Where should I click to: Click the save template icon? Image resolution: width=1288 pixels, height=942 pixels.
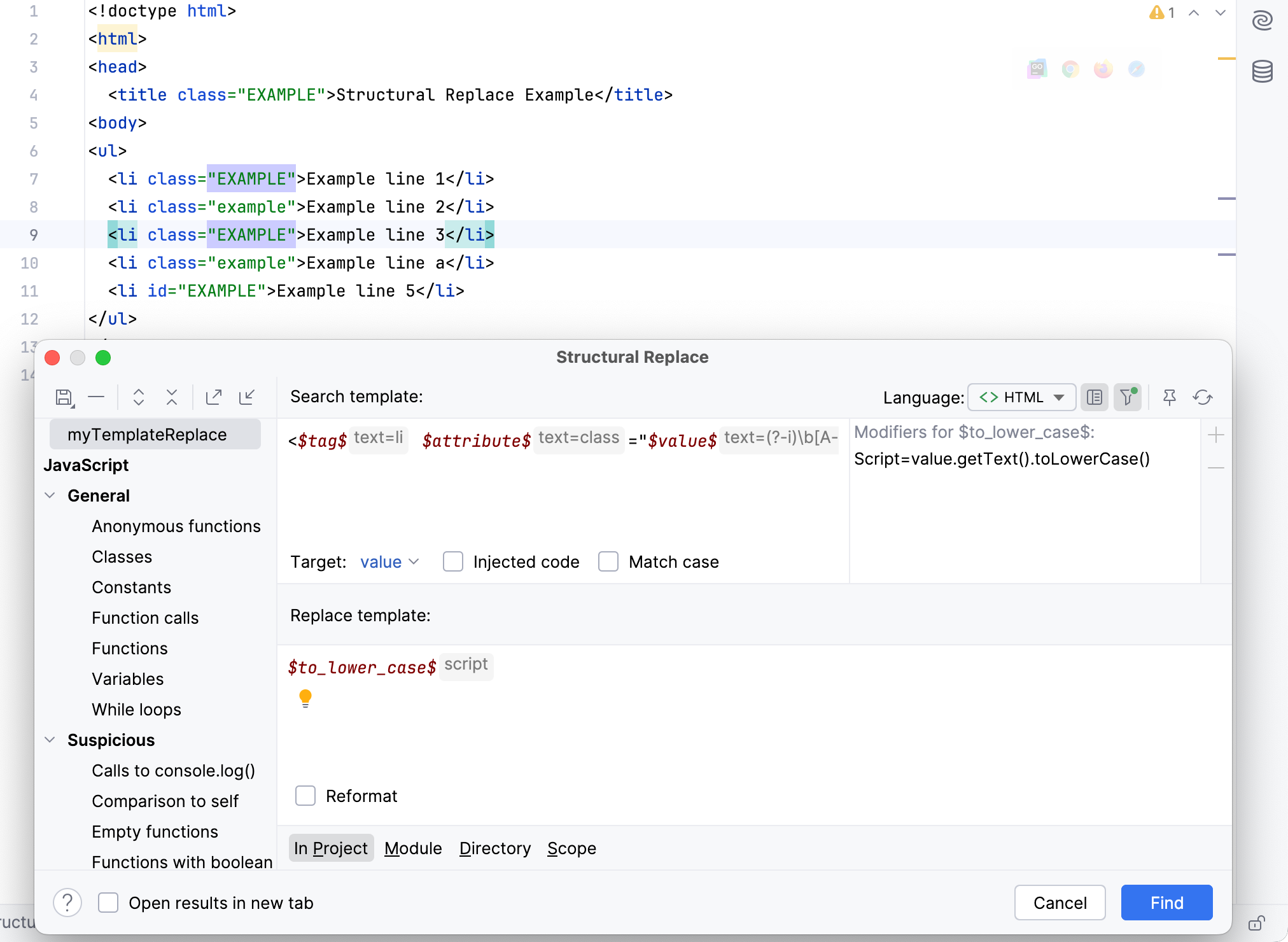(65, 396)
